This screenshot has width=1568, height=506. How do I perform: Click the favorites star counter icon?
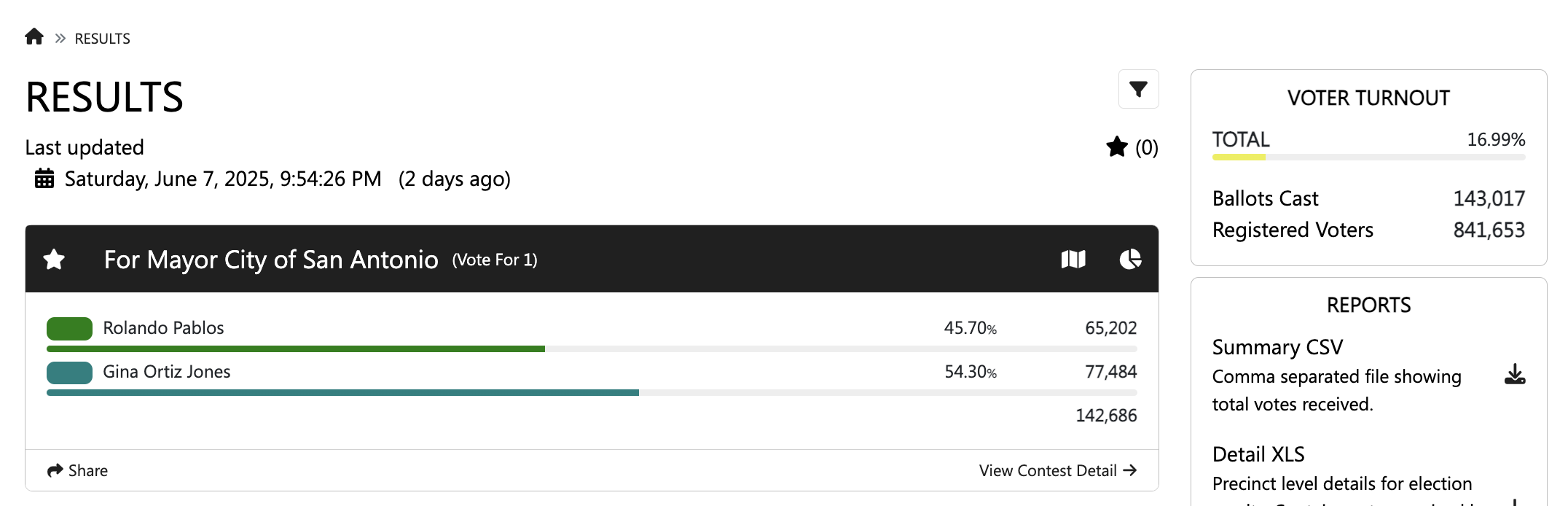(x=1117, y=147)
